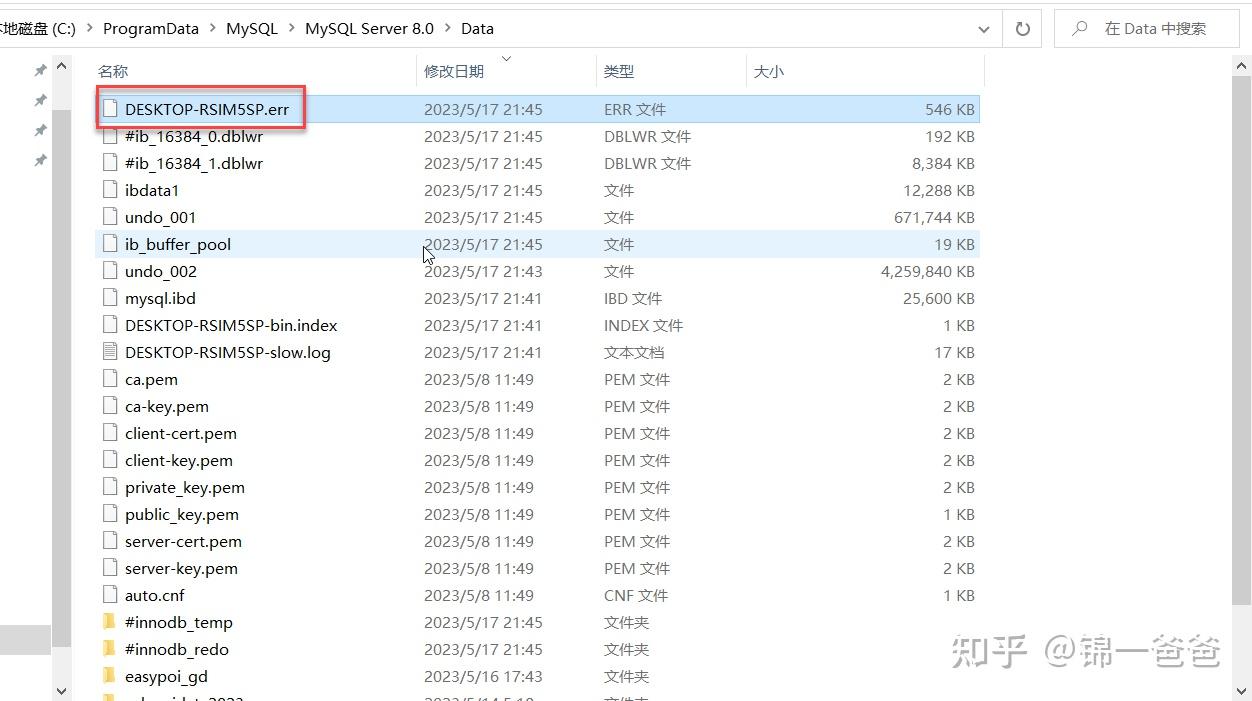Viewport: 1252px width, 701px height.
Task: Click the refresh icon next to address bar
Action: pos(1021,28)
